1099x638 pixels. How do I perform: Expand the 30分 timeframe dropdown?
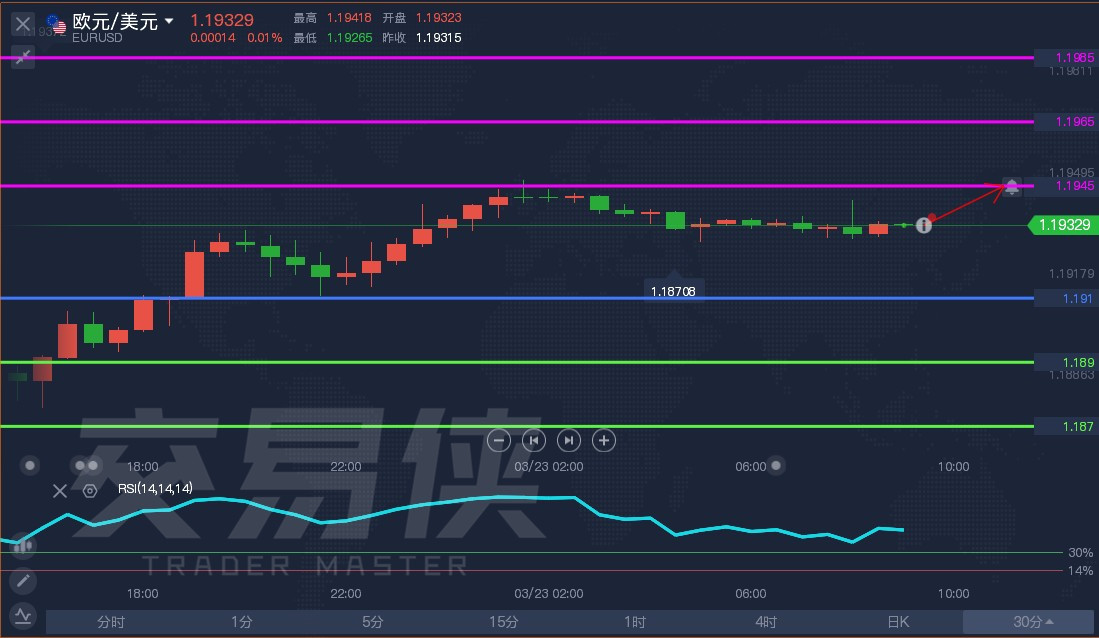(x=1029, y=622)
